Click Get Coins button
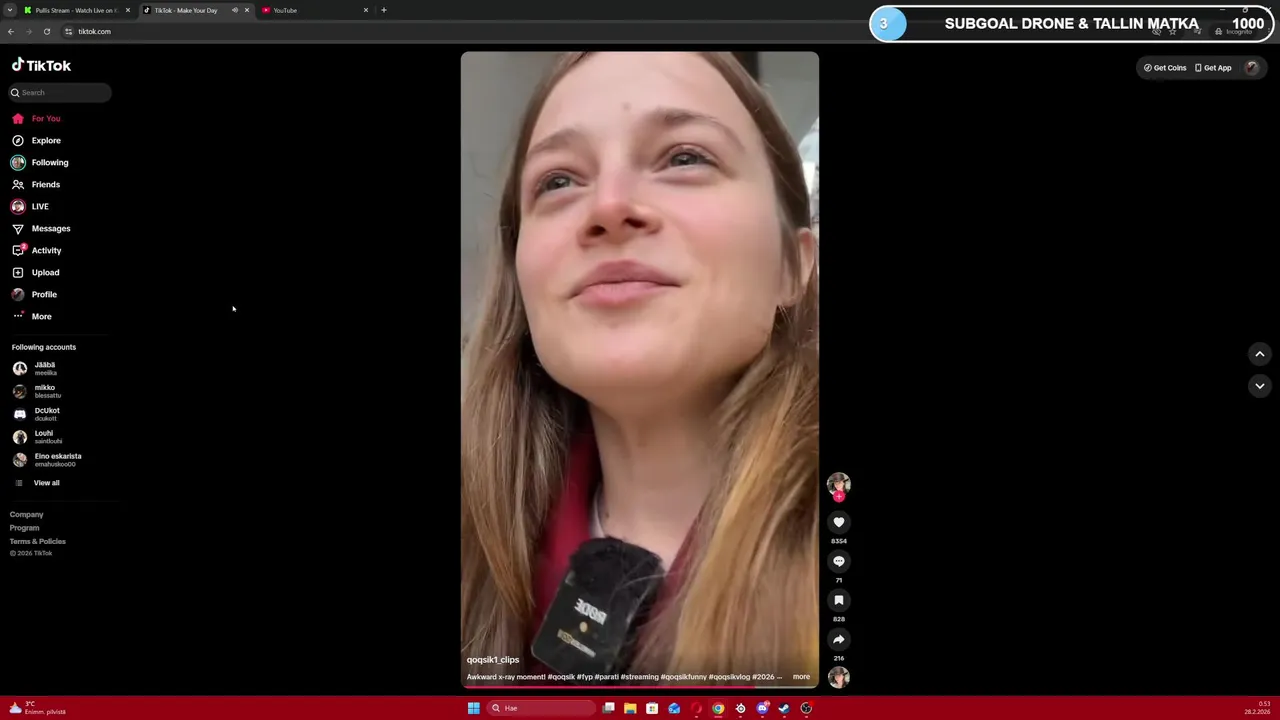This screenshot has width=1280, height=720. (x=1165, y=68)
